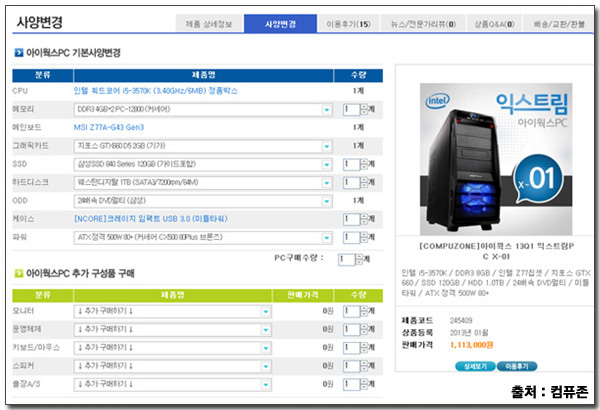Click the 스피커 quantity stepper arrows
Screen dimensions: 600x410
364,366
